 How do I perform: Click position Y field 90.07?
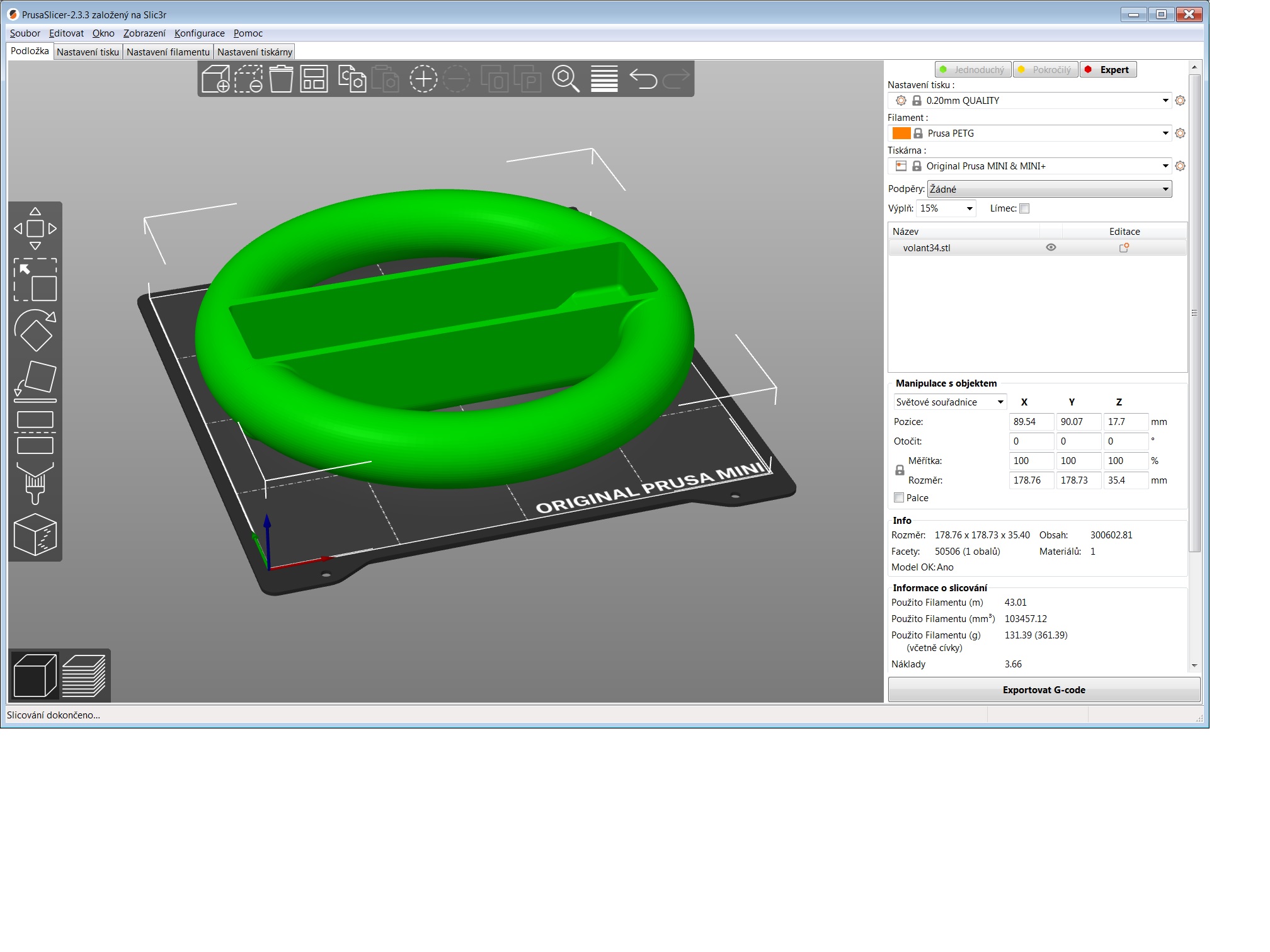point(1078,422)
